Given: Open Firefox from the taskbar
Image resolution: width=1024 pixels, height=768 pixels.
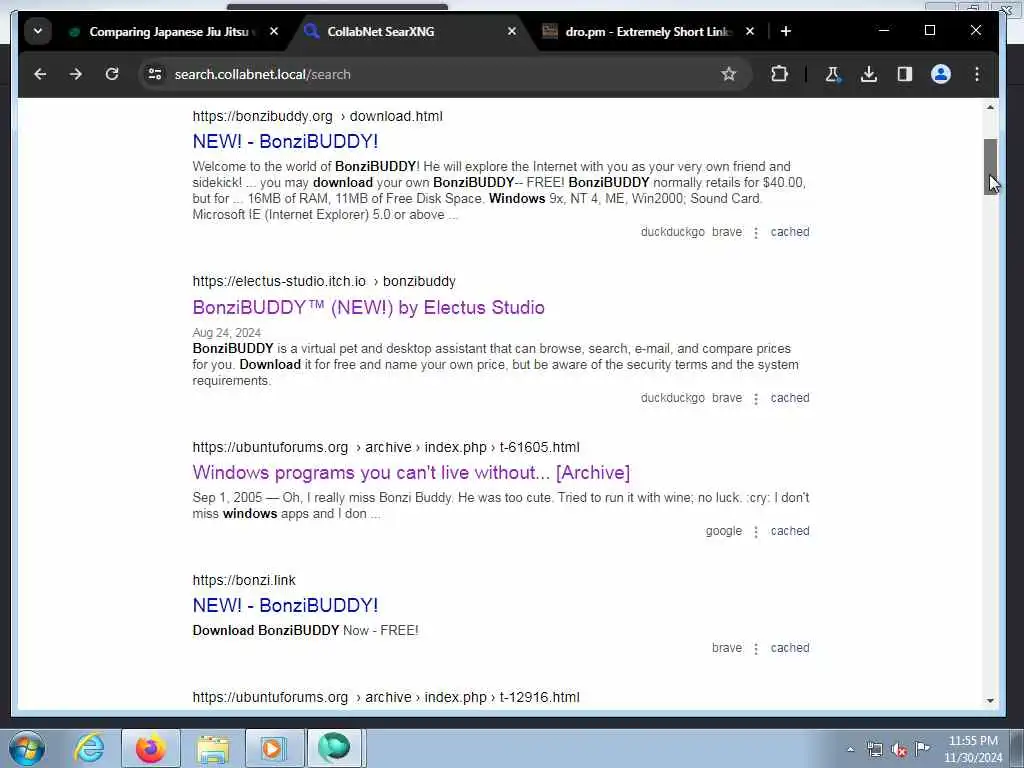Looking at the screenshot, I should (x=151, y=748).
